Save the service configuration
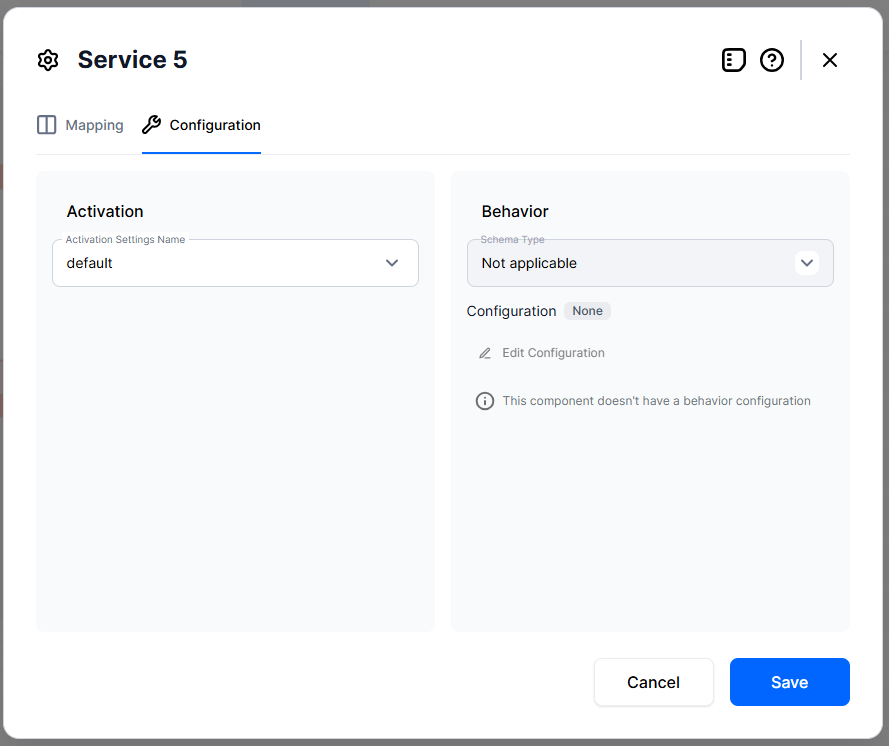Viewport: 889px width, 746px height. click(x=790, y=682)
